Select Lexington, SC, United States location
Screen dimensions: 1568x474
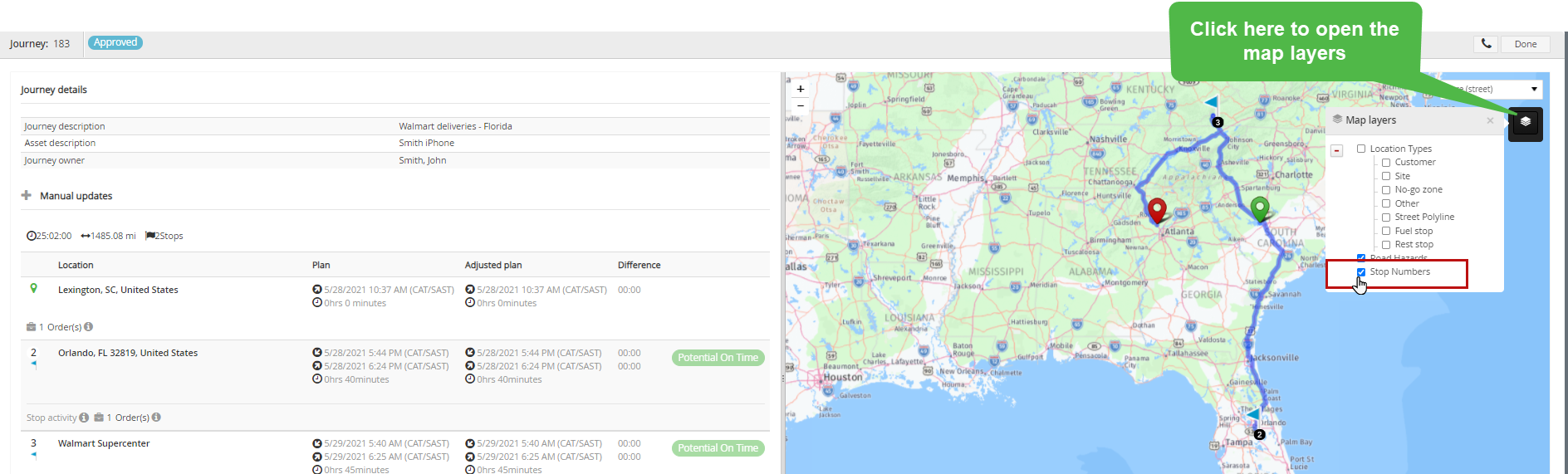118,290
